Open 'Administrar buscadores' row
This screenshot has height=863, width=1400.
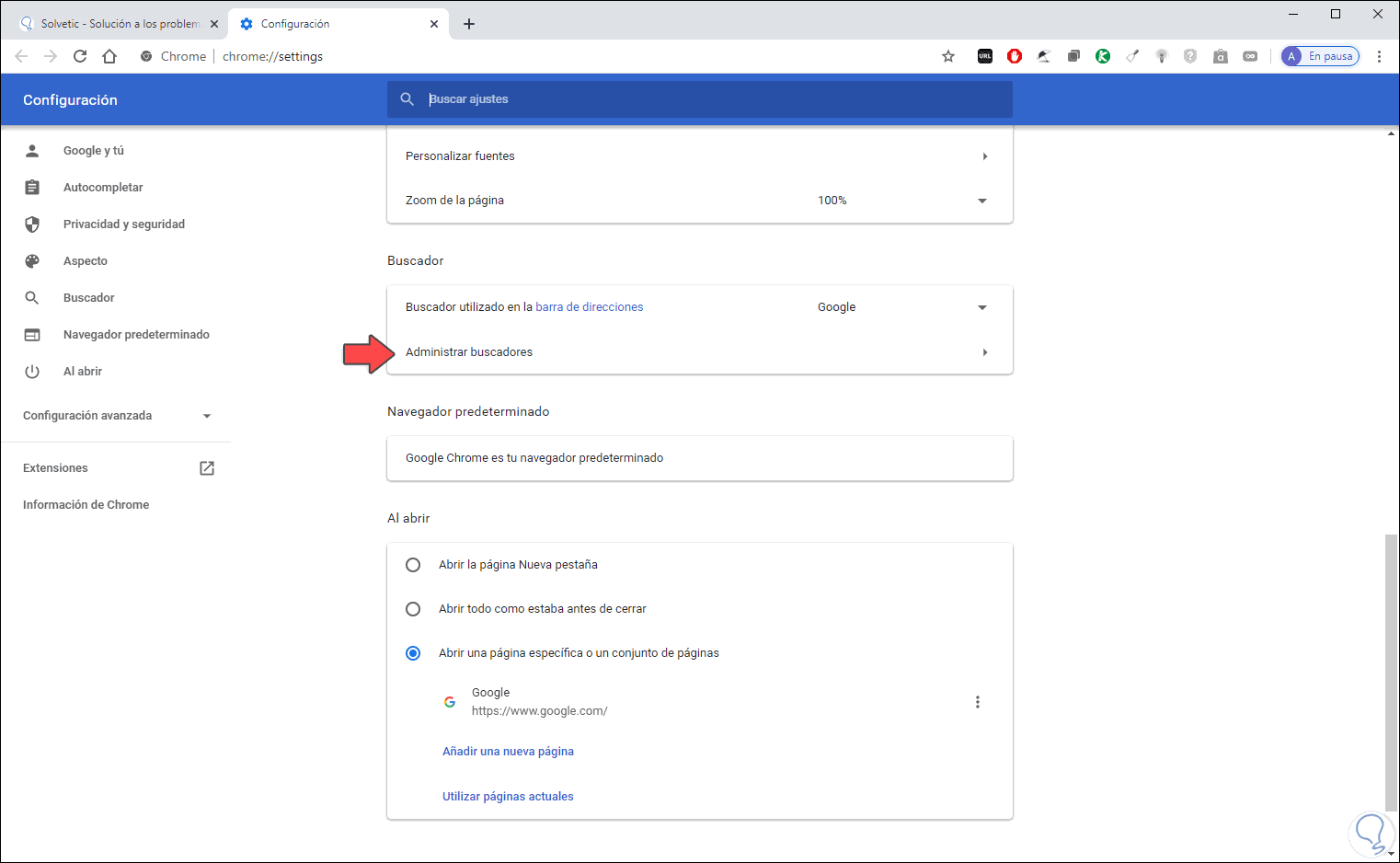[699, 352]
